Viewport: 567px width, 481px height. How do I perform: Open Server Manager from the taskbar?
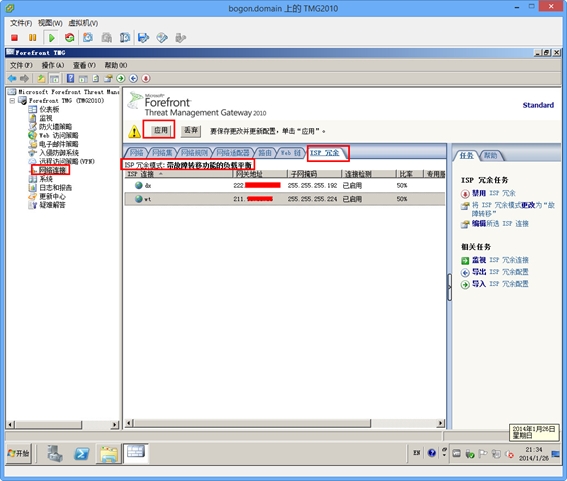point(55,453)
